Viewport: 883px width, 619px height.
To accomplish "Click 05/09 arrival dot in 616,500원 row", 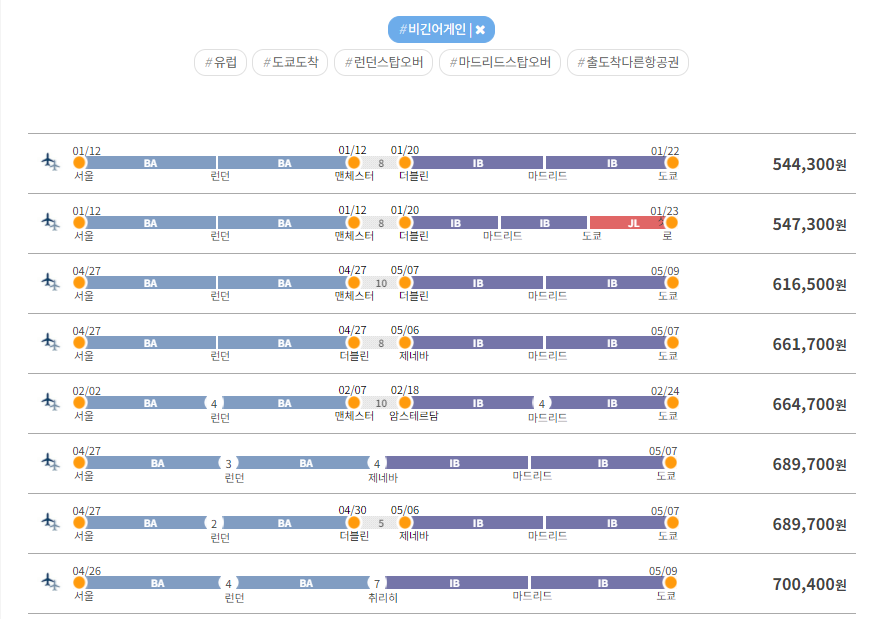I will point(672,283).
